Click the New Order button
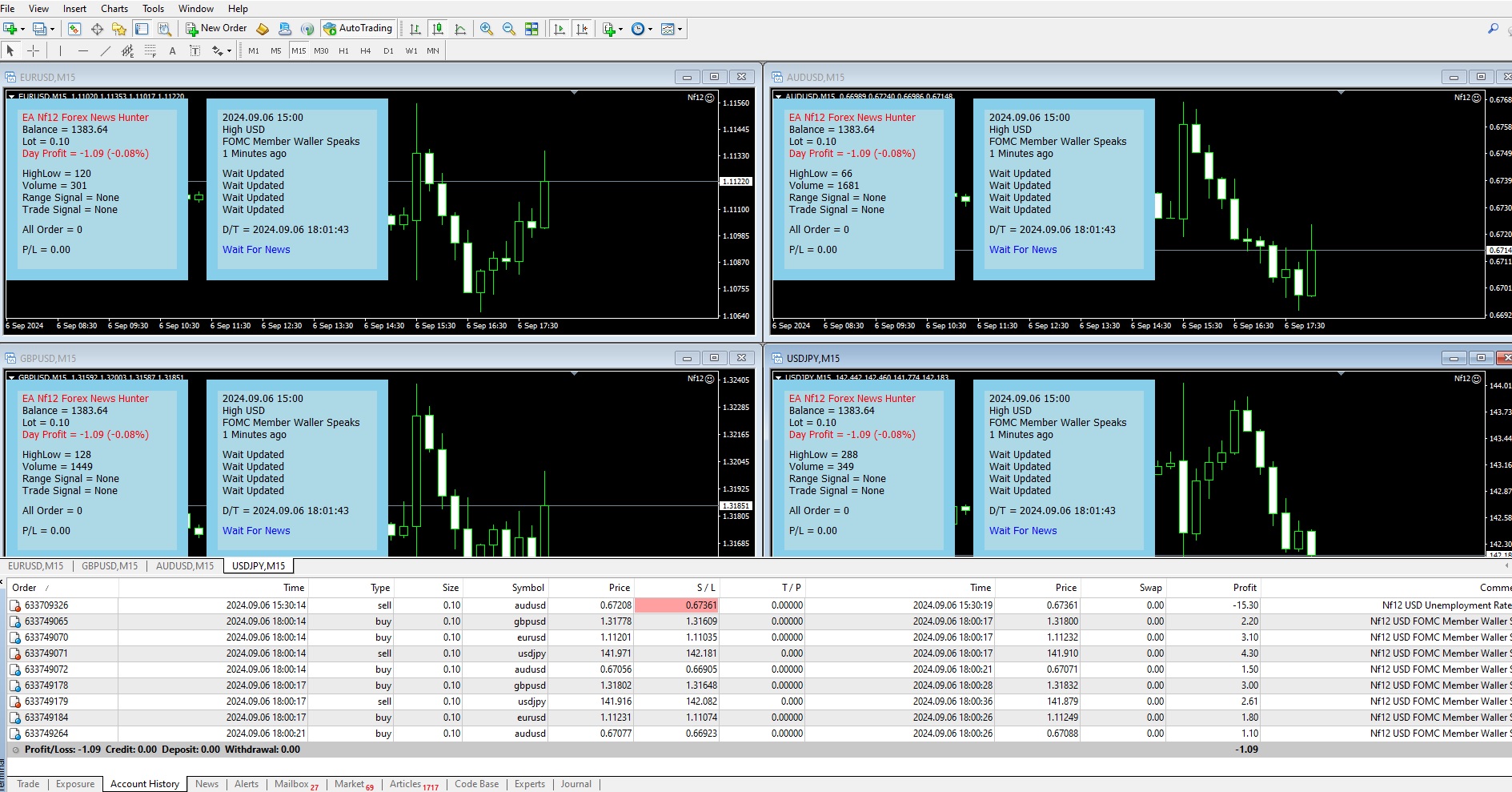Viewport: 1512px width, 792px height. tap(216, 28)
